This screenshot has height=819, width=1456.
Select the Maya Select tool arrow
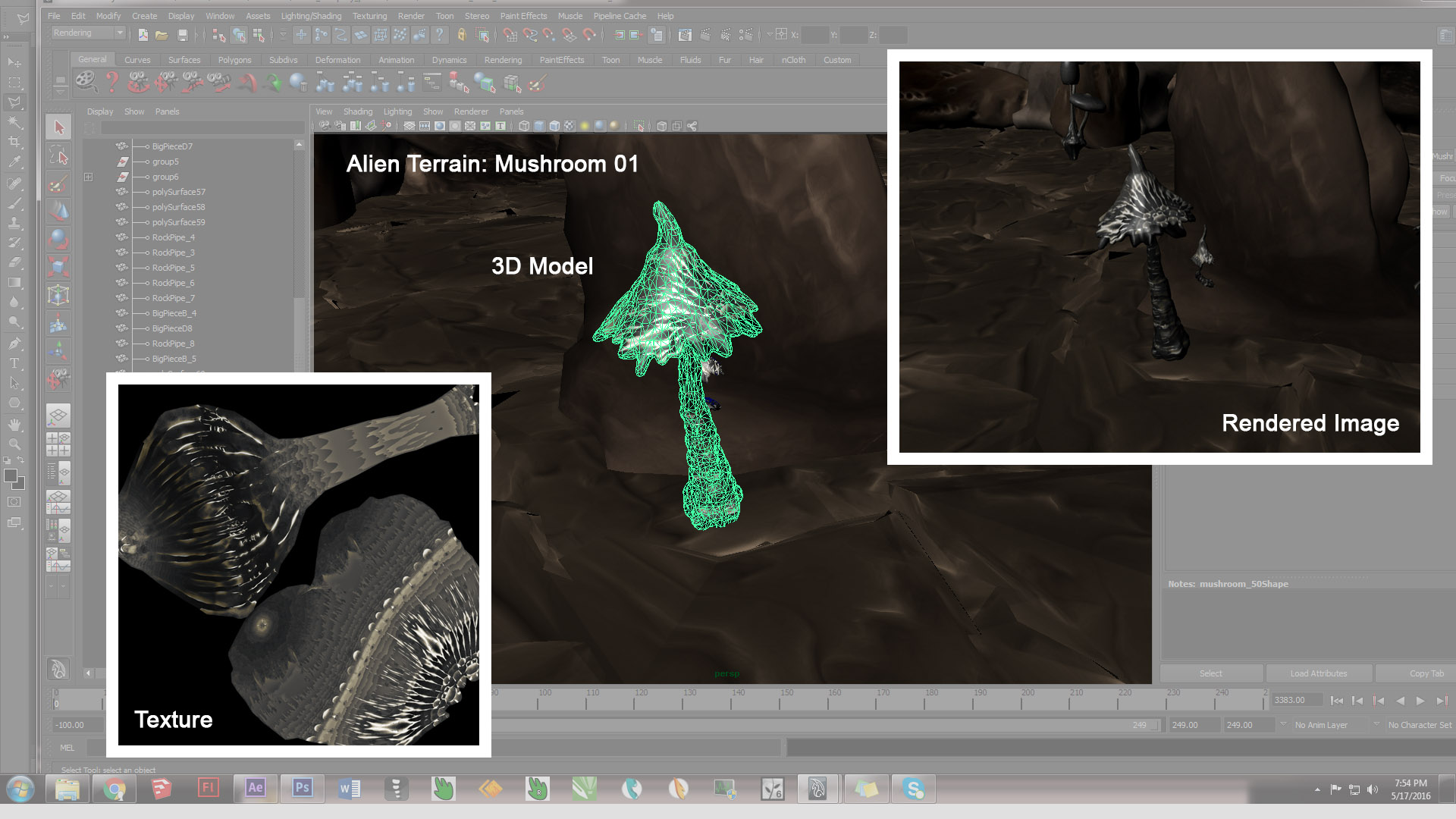pos(59,127)
